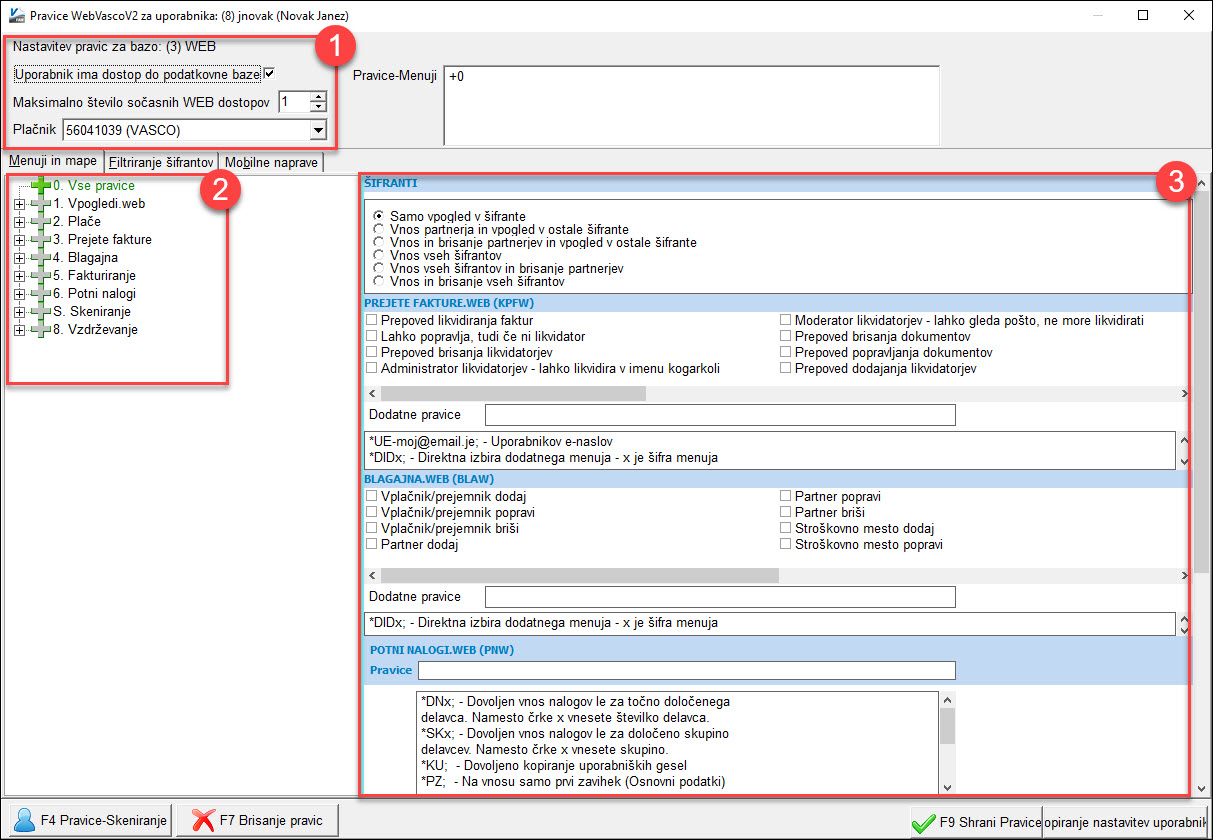Screen dimensions: 1213x840
Task: Enable 'Partner popravi' checkbox
Action: click(786, 496)
